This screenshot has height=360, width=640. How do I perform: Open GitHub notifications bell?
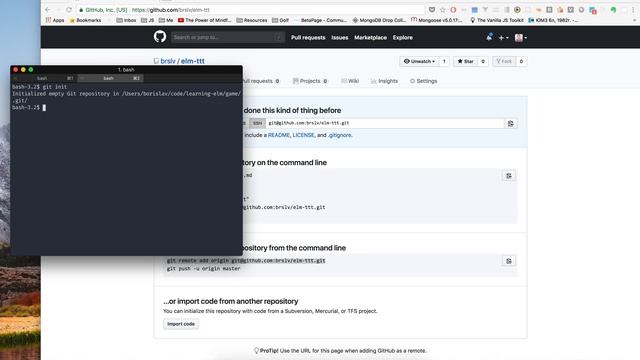(489, 37)
